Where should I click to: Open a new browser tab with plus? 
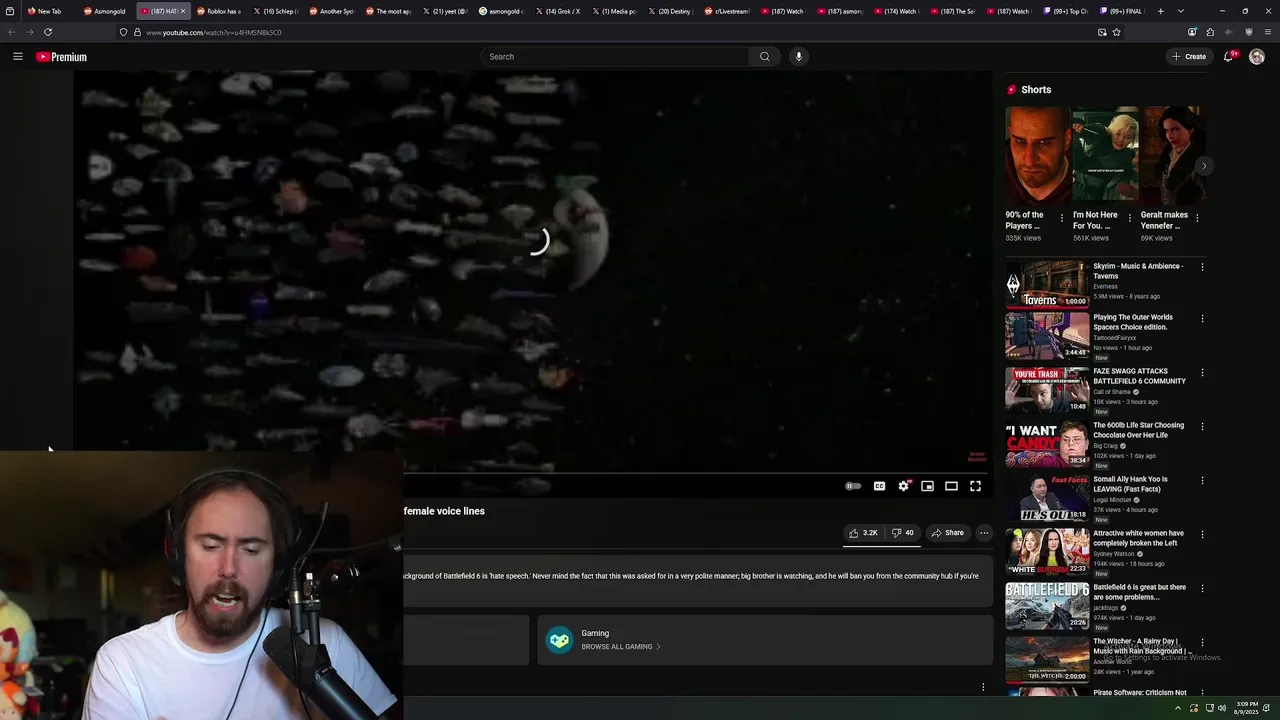[1160, 11]
